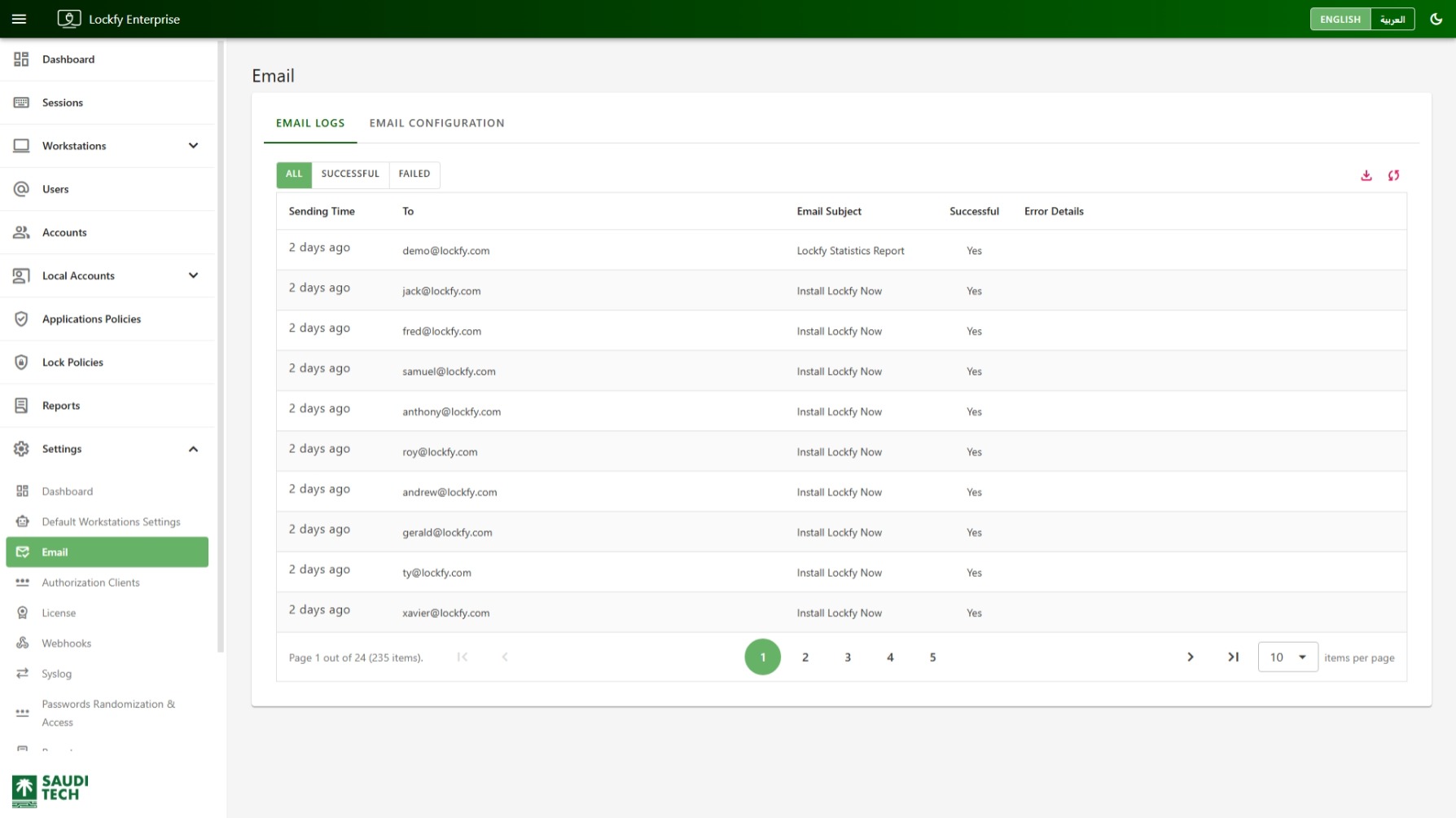Toggle dark mode moon icon
Viewport: 1456px width, 818px height.
pos(1436,19)
